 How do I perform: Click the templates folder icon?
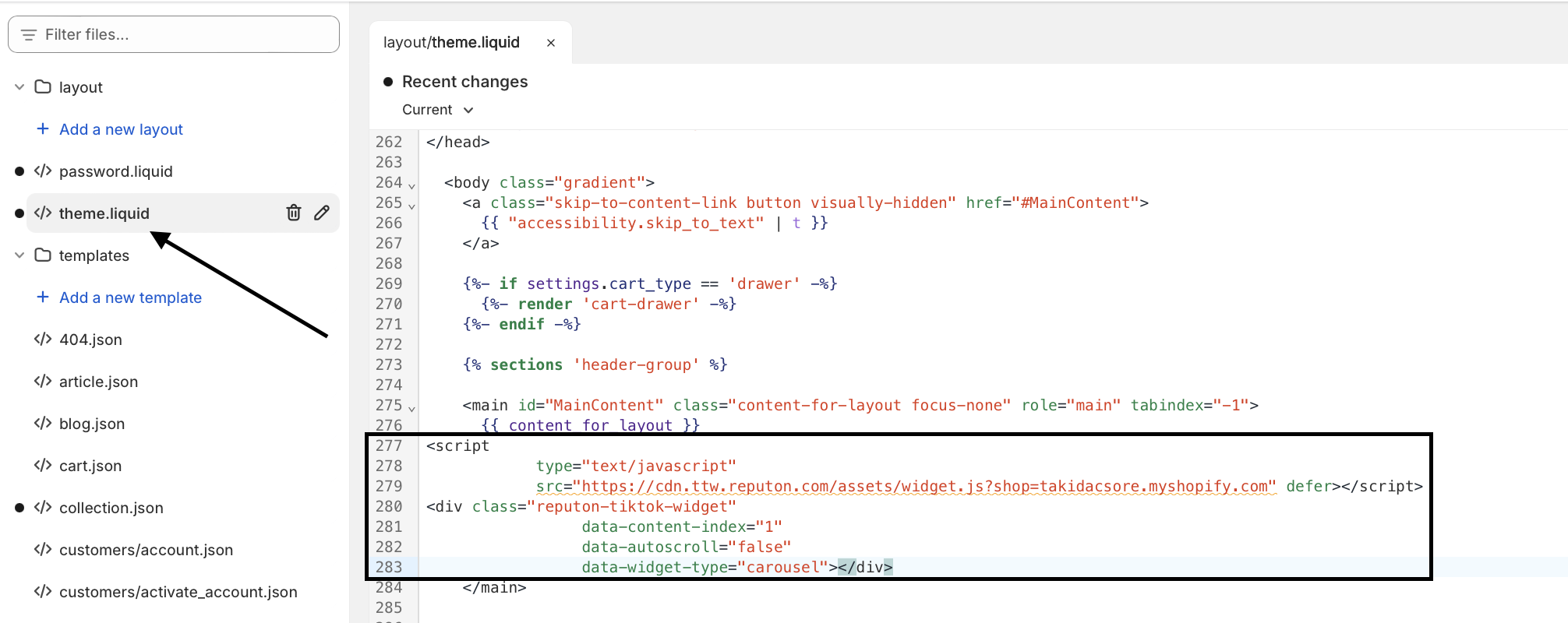point(43,255)
